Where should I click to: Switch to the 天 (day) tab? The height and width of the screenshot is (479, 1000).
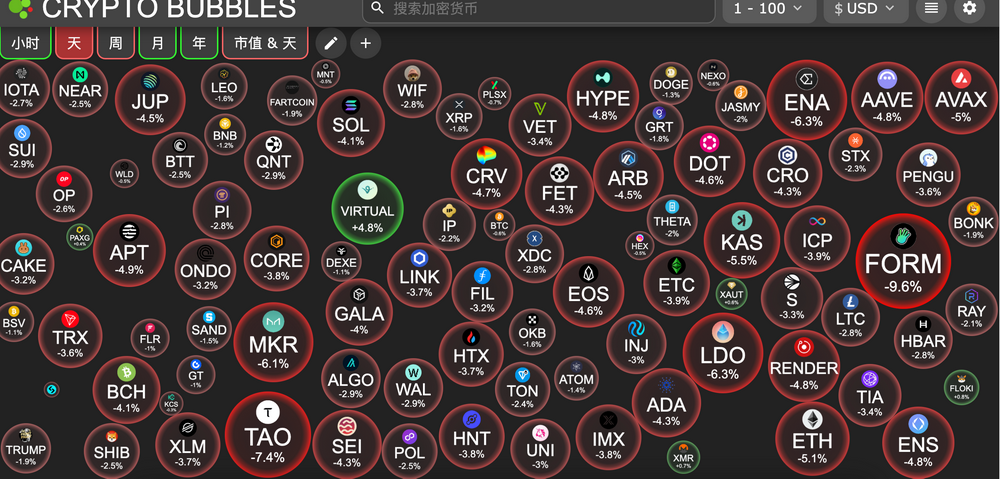point(74,43)
